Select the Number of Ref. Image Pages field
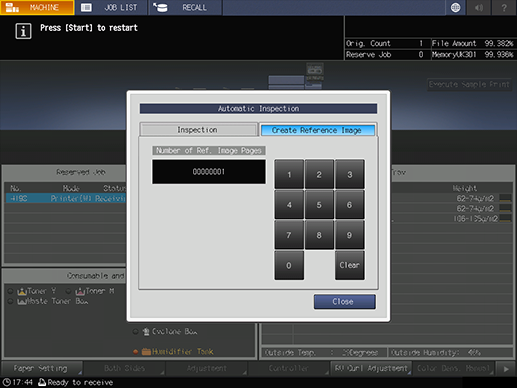Viewport: 517px width, 388px height. coord(209,172)
